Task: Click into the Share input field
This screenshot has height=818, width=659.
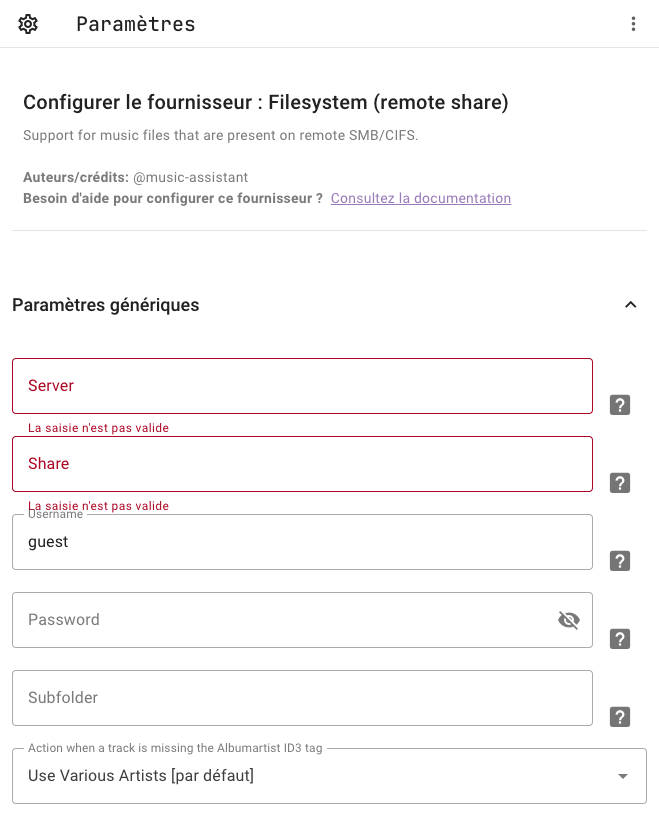Action: pos(302,464)
